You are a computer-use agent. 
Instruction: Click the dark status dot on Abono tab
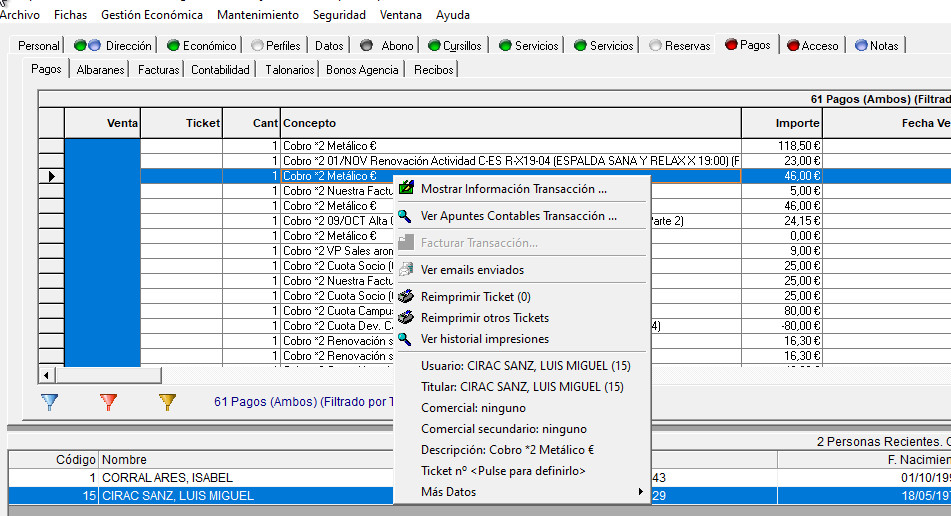pyautogui.click(x=366, y=45)
